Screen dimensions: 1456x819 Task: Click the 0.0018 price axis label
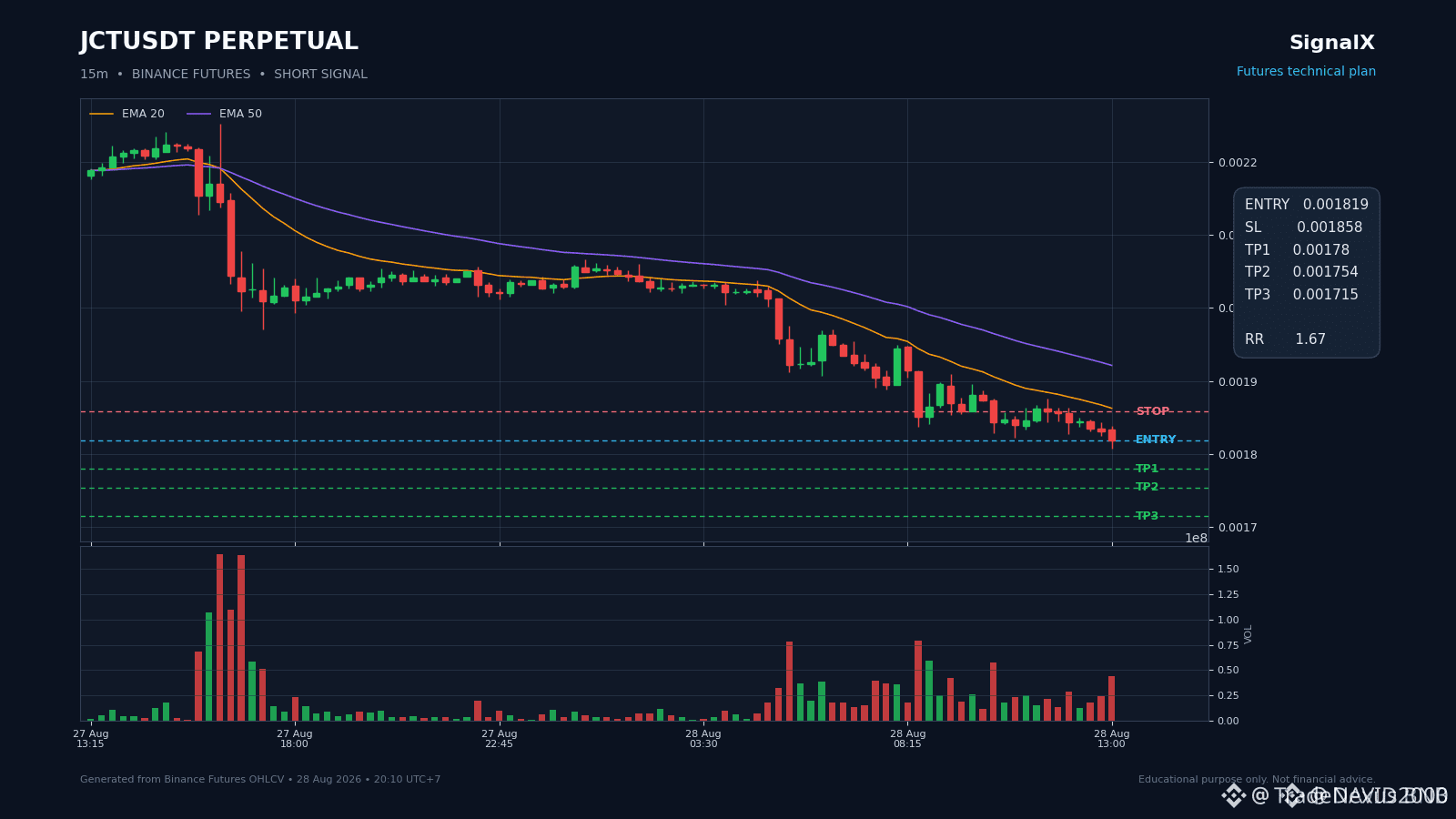1238,455
